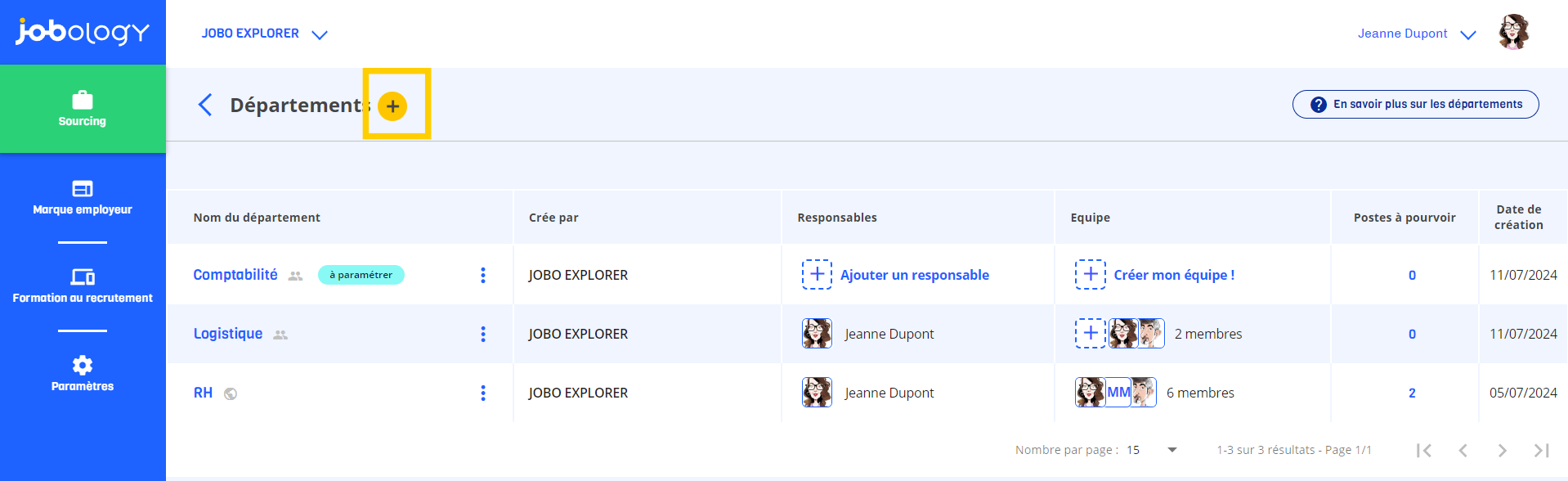Viewport: 1568px width, 481px height.
Task: Click the Jobology logo
Action: tap(83, 32)
